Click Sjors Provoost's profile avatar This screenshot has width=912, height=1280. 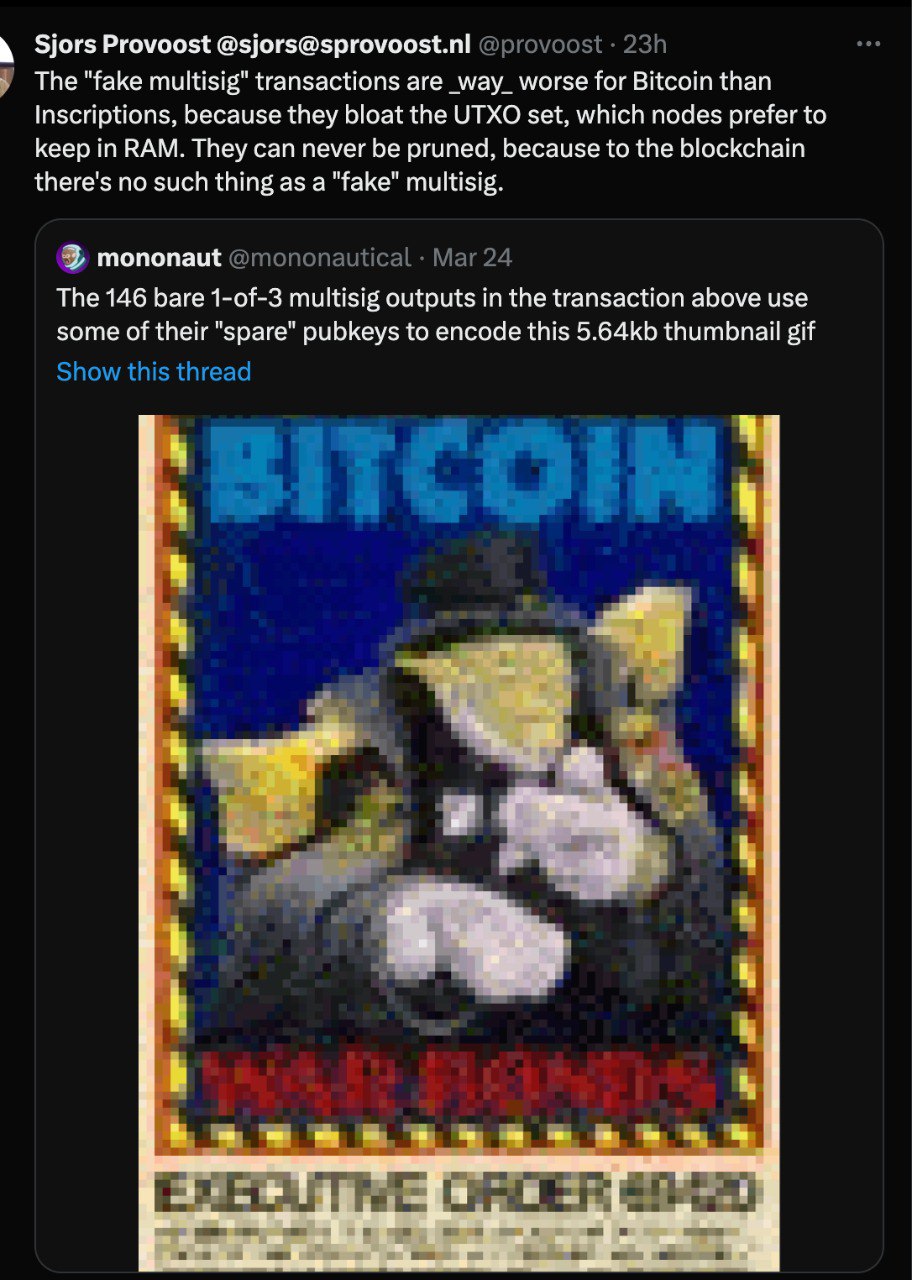[x=6, y=66]
